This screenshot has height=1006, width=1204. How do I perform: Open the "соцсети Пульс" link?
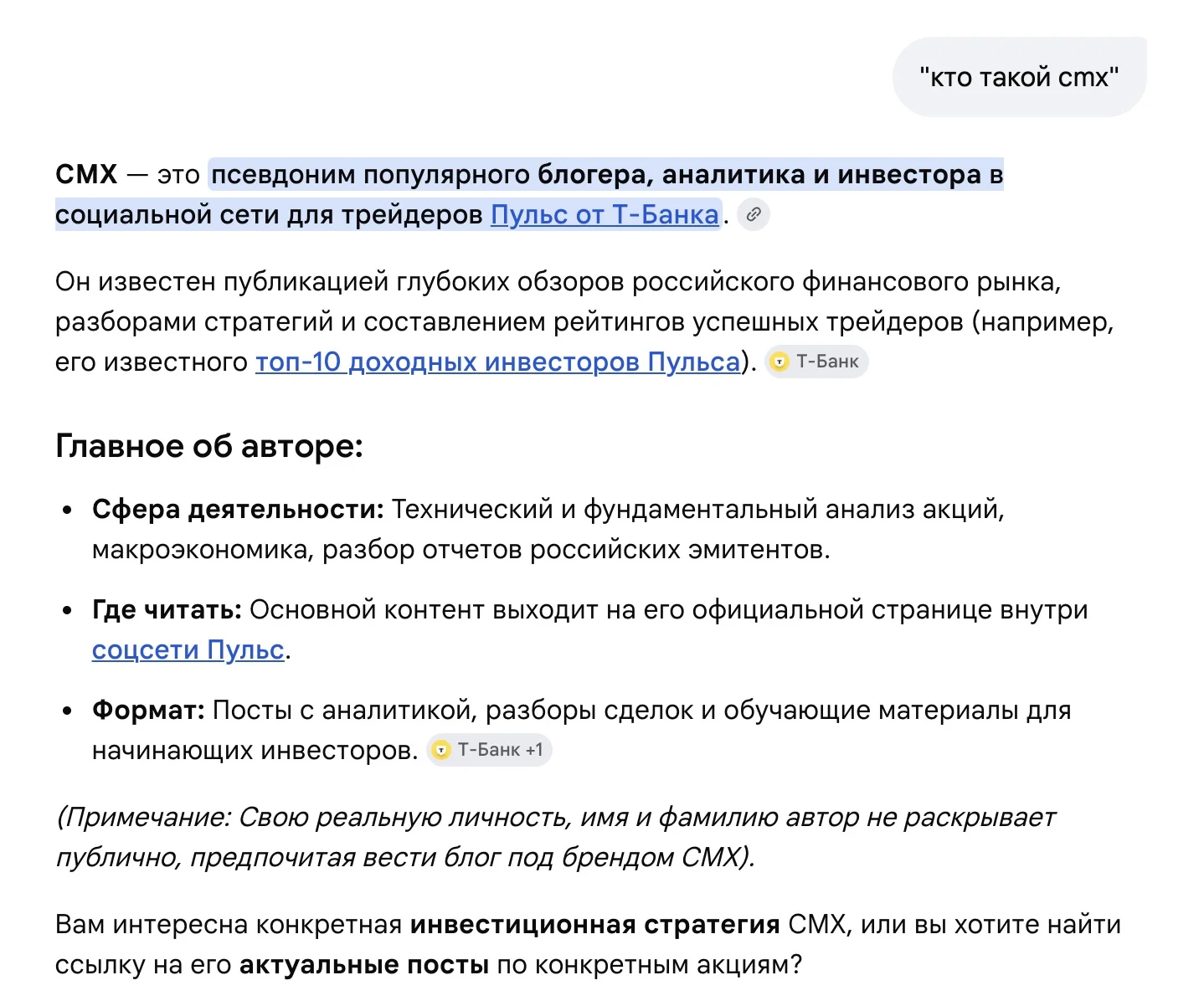(x=188, y=650)
